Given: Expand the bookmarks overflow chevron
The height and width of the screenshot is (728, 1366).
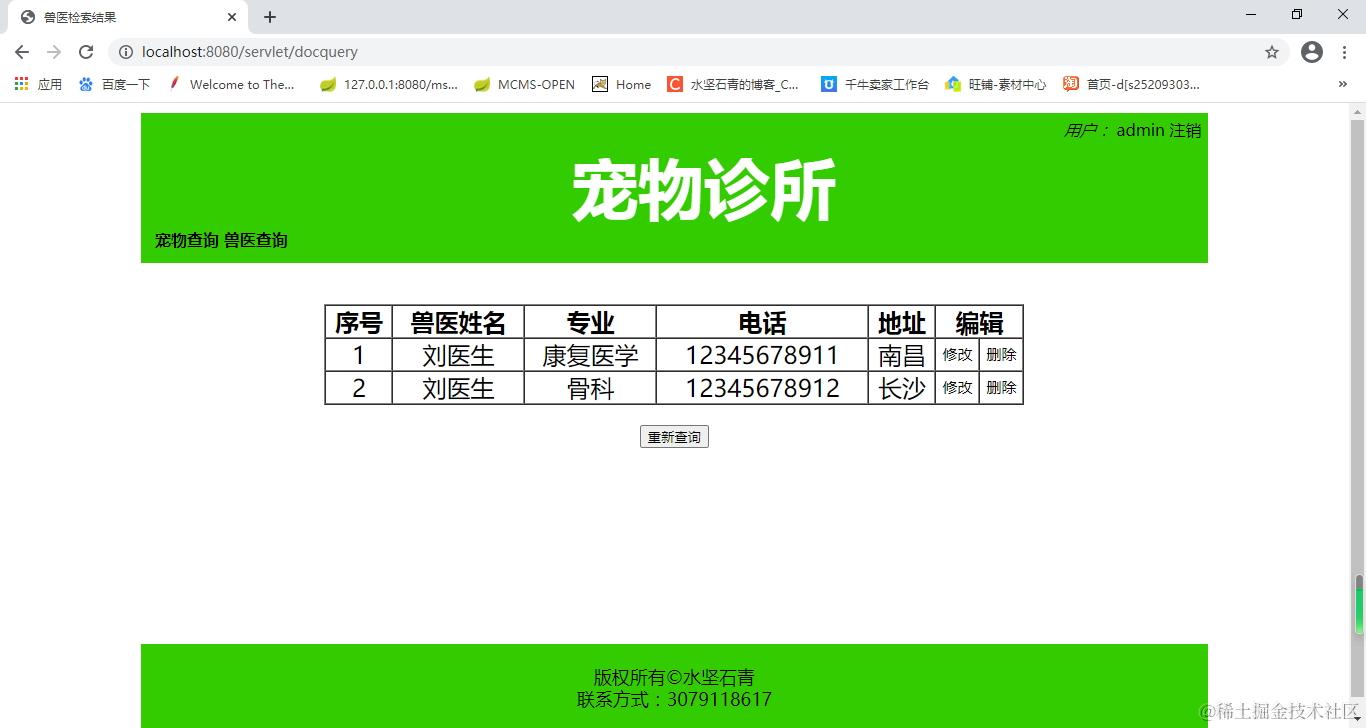Looking at the screenshot, I should tap(1343, 84).
